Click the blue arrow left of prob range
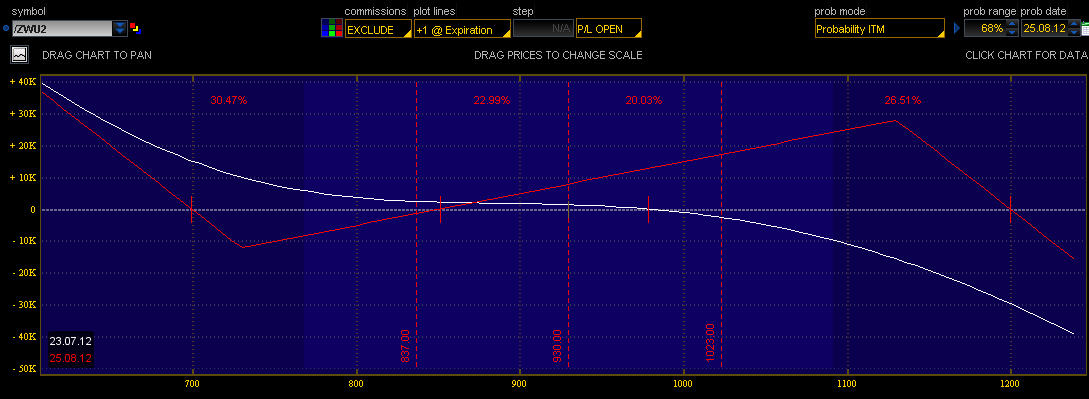Screen dimensions: 1089x399 point(957,28)
